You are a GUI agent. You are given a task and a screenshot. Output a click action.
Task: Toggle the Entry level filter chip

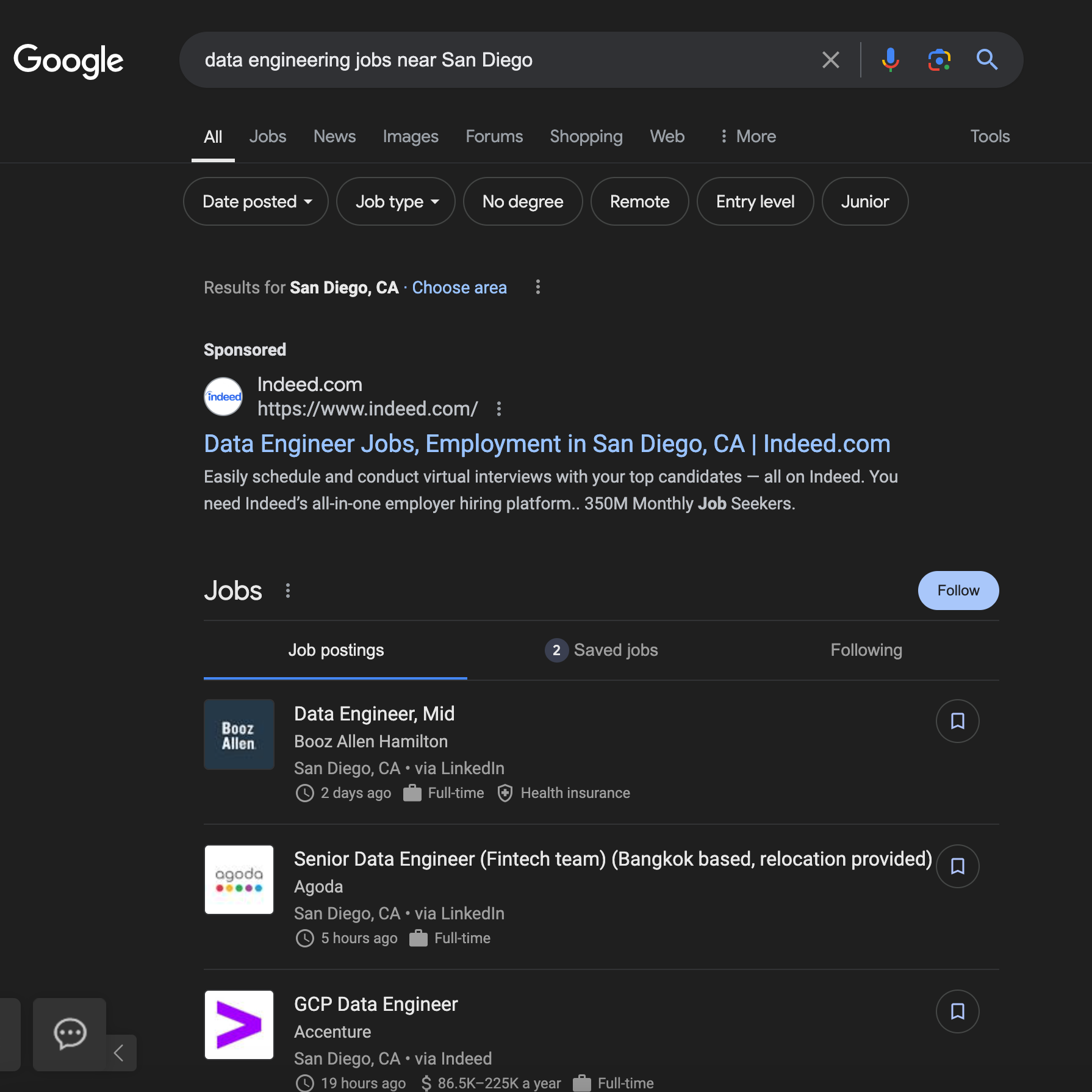tap(755, 201)
